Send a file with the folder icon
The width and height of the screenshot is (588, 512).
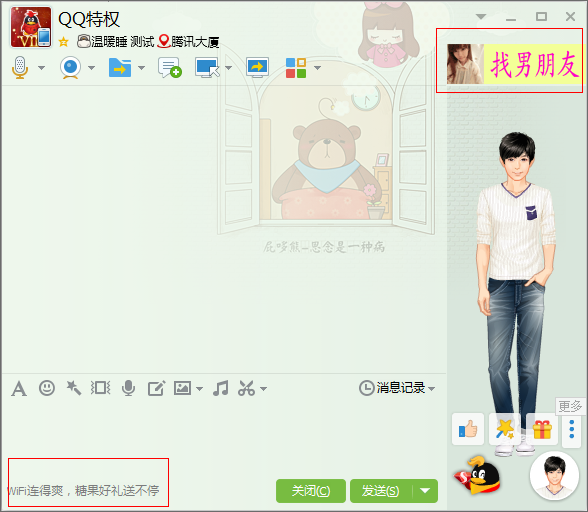coord(120,68)
